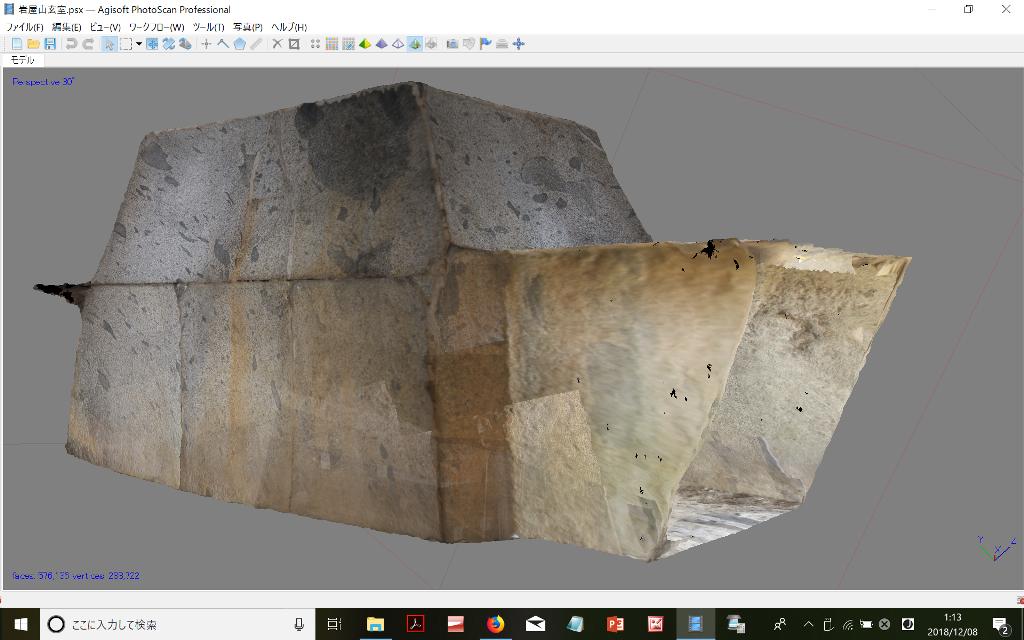Image resolution: width=1024 pixels, height=640 pixels.
Task: Select the Navigation arrow tool
Action: (109, 44)
